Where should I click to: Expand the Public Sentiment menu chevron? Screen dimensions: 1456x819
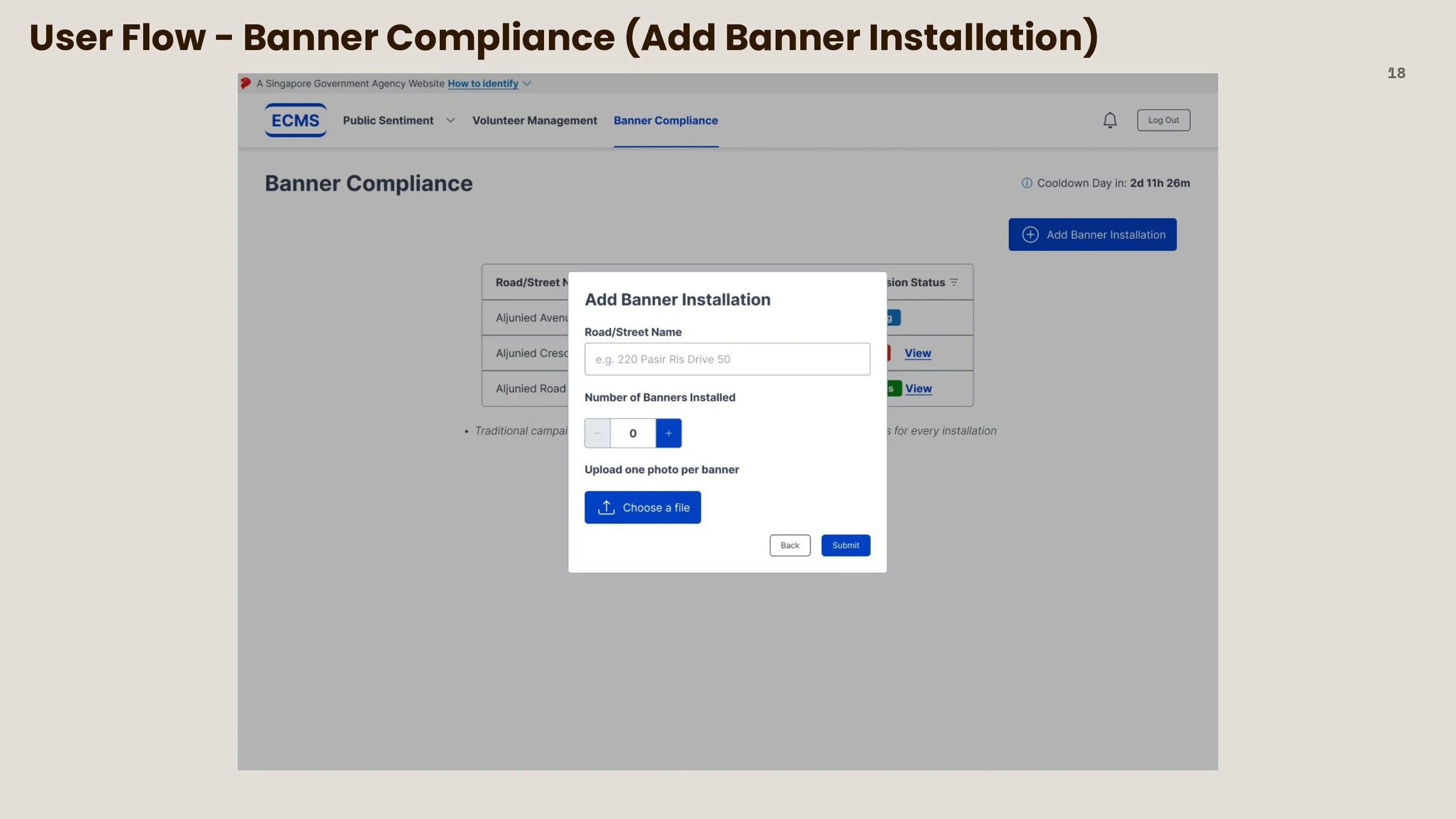pyautogui.click(x=450, y=120)
